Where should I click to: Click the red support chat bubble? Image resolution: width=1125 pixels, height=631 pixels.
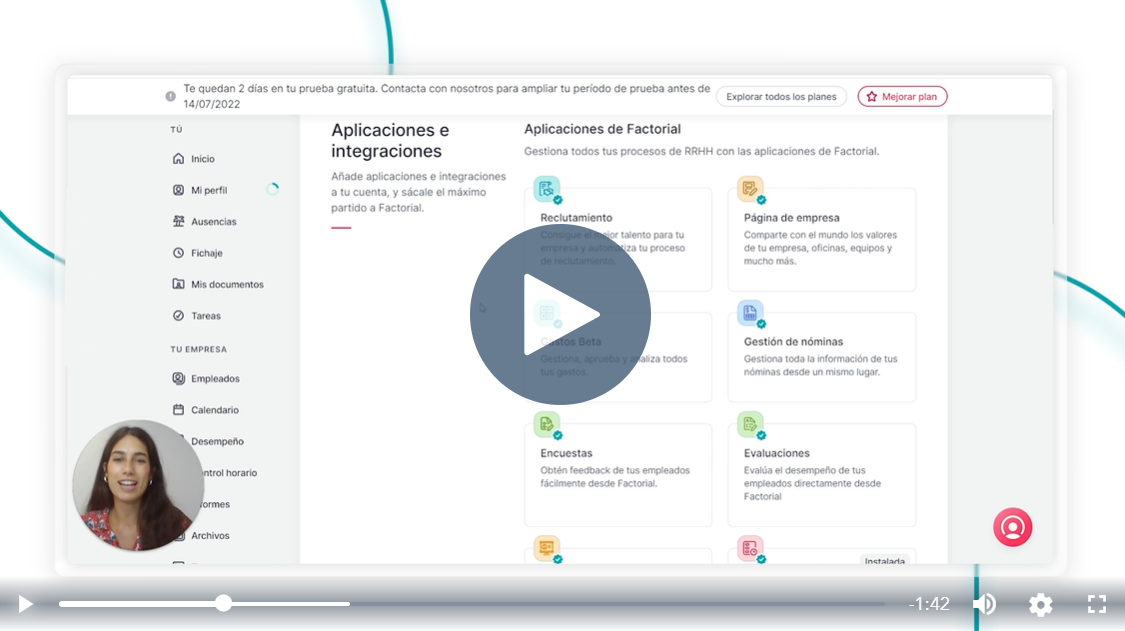coord(1012,527)
